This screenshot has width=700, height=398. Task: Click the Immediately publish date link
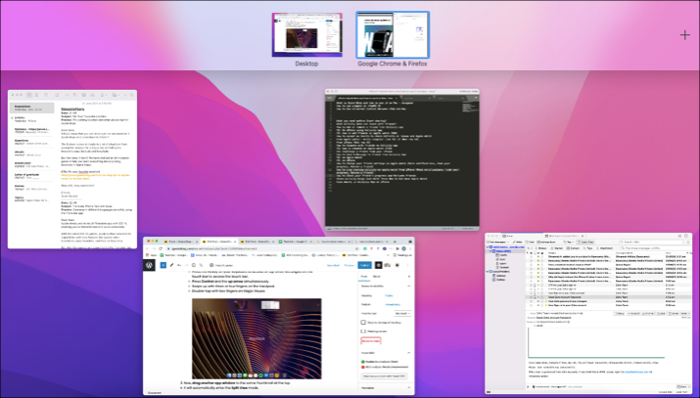click(x=392, y=304)
